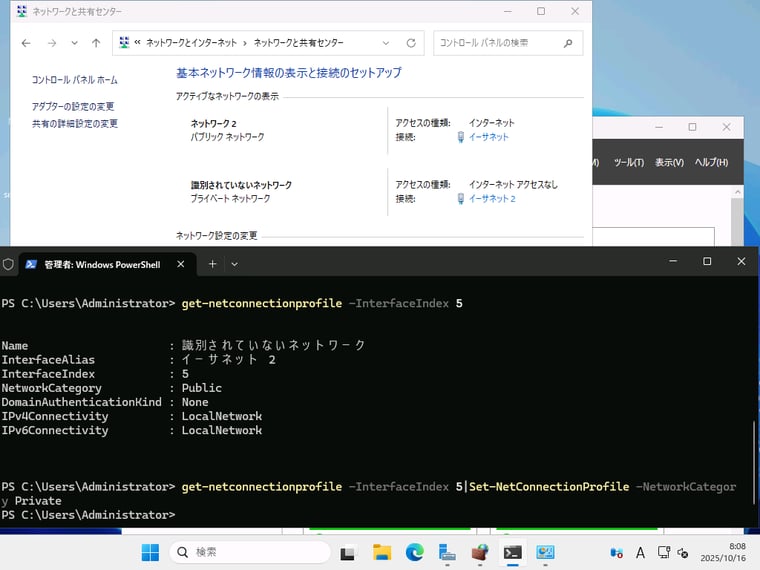Image resolution: width=760 pixels, height=570 pixels.
Task: Click the final PS C:\Users\Administrator> prompt
Action: tap(88, 515)
